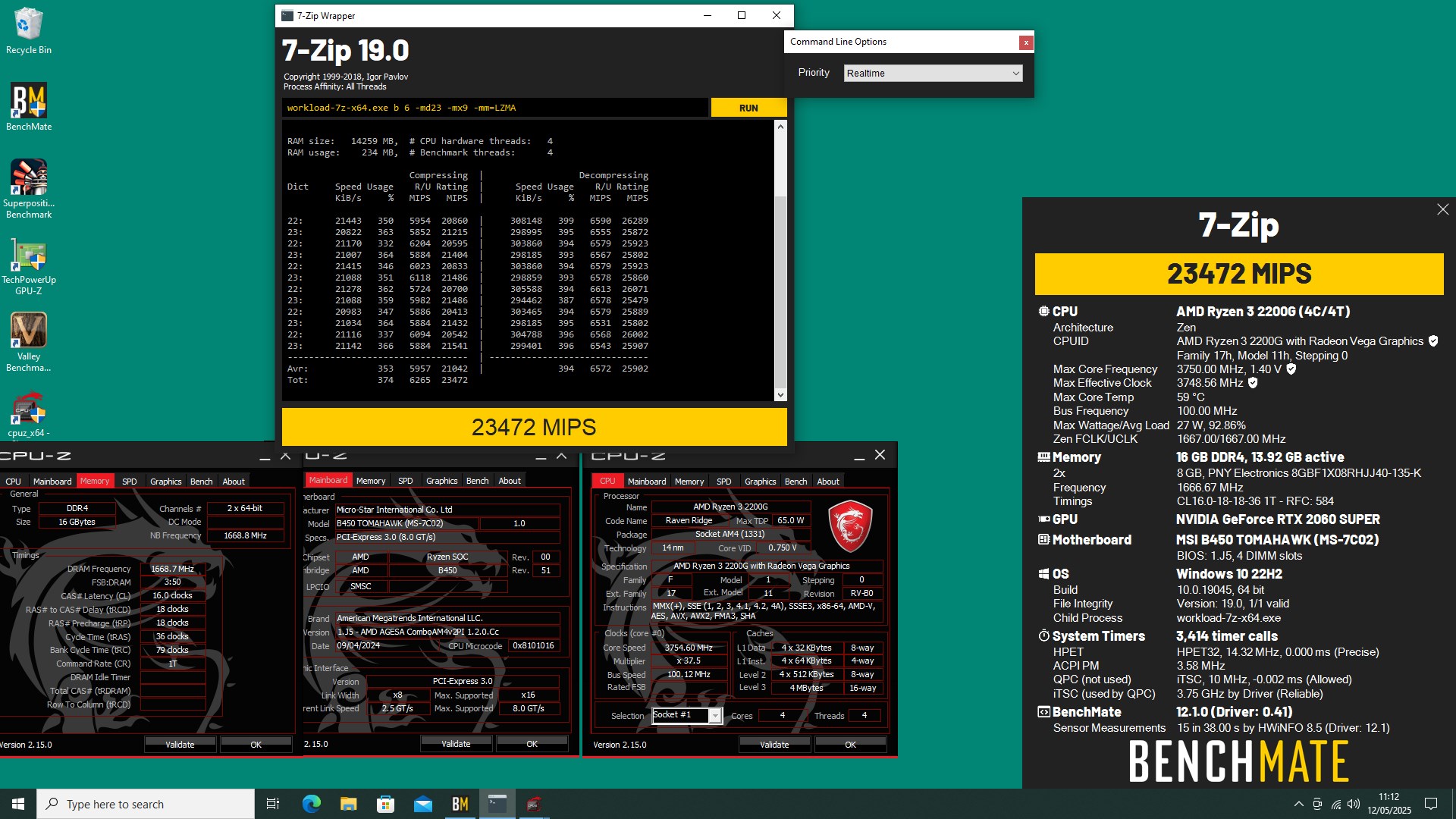The height and width of the screenshot is (819, 1456).
Task: Select Bench tab in left CPU-Z window
Action: [x=201, y=482]
